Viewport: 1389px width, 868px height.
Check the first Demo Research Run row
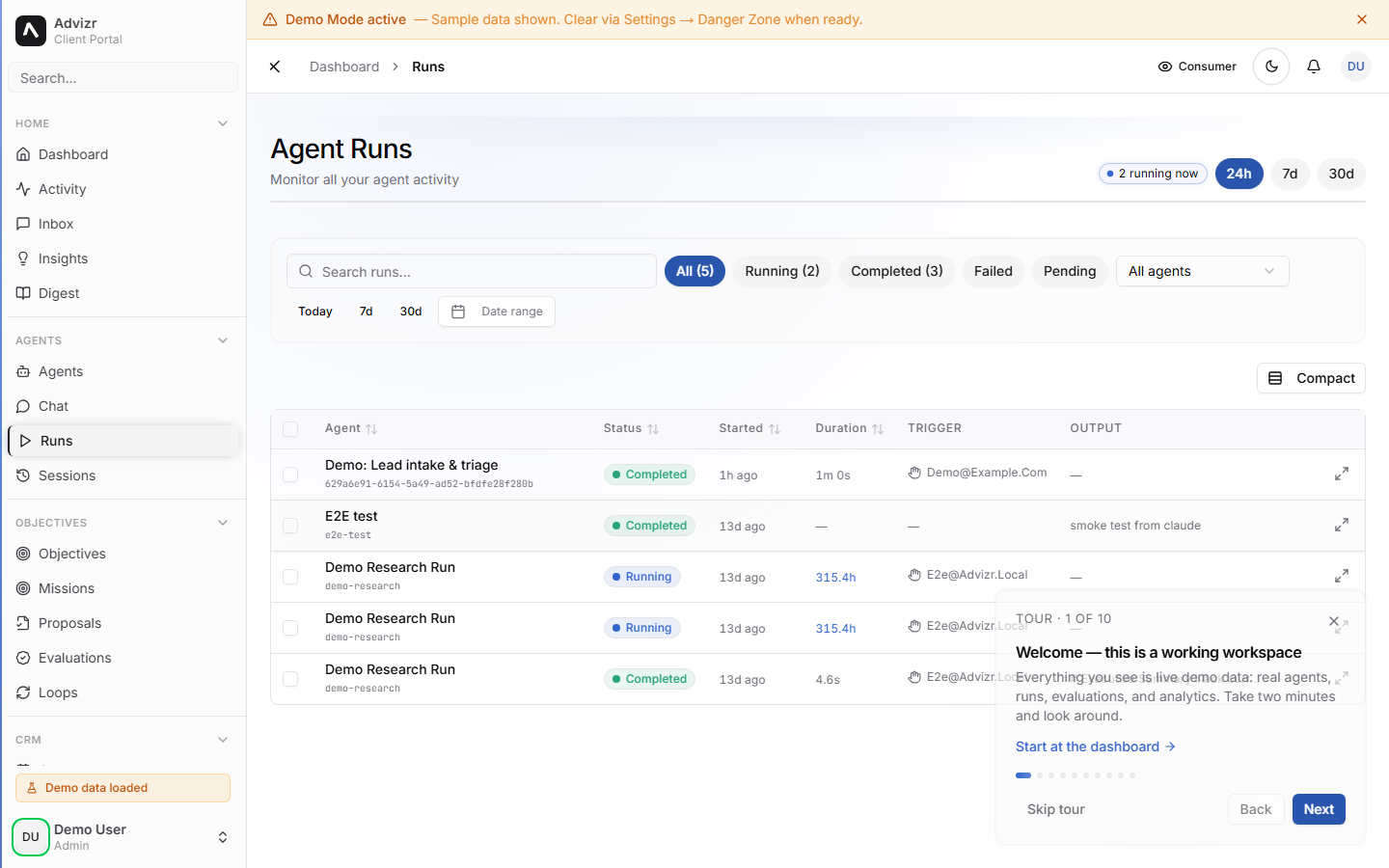coord(290,577)
